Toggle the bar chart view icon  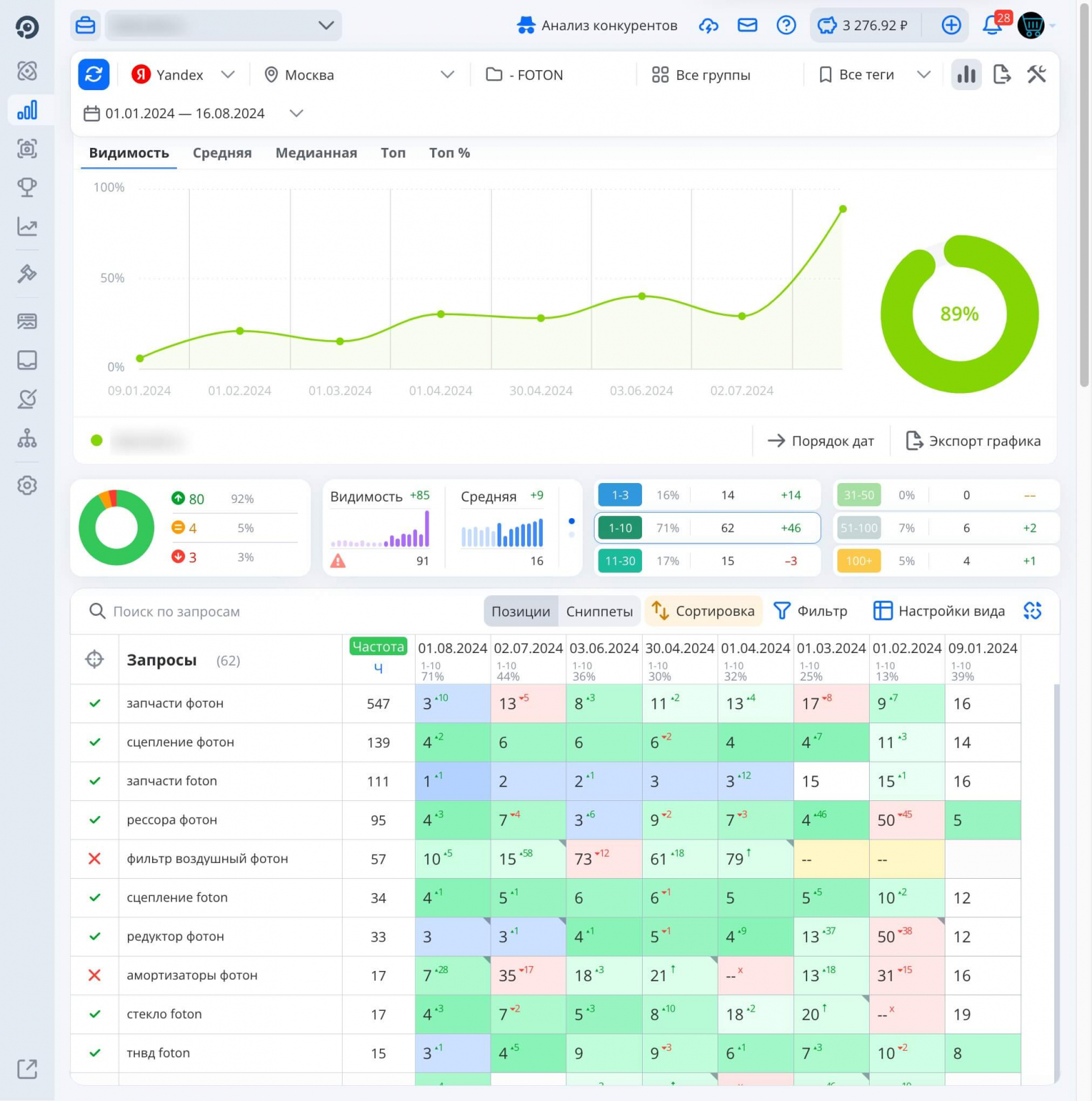tap(966, 74)
